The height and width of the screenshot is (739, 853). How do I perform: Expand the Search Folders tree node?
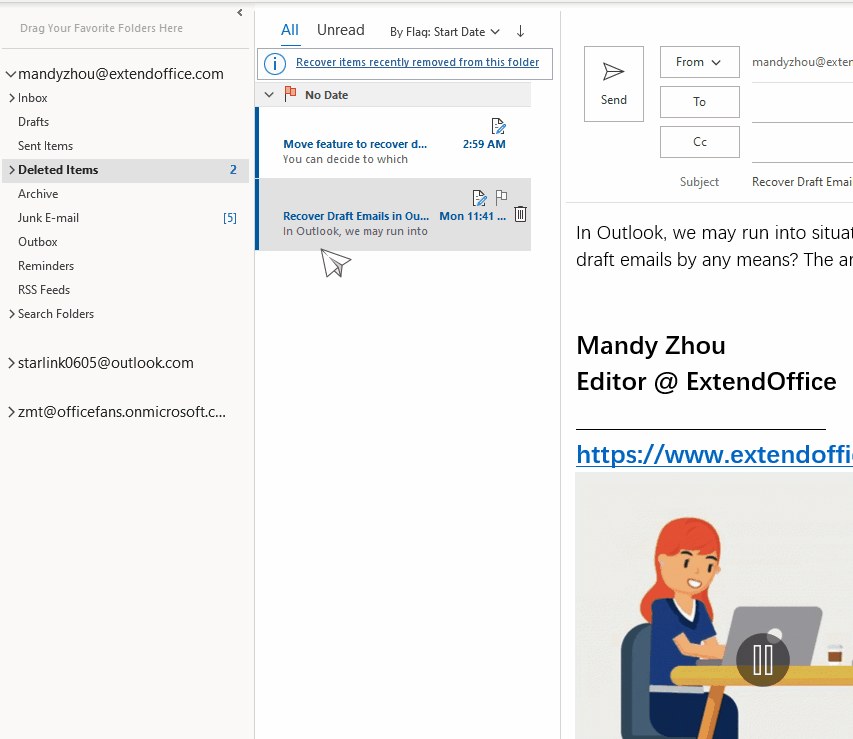coord(11,314)
